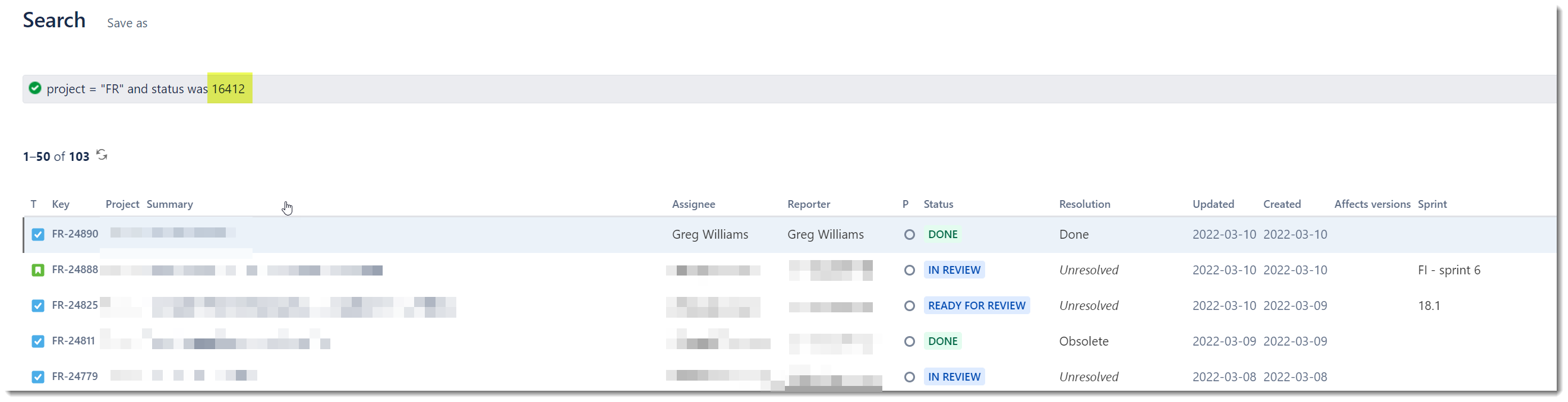Click the priority icon for FR-24888
Image resolution: width=1568 pixels, height=402 pixels.
click(x=910, y=270)
